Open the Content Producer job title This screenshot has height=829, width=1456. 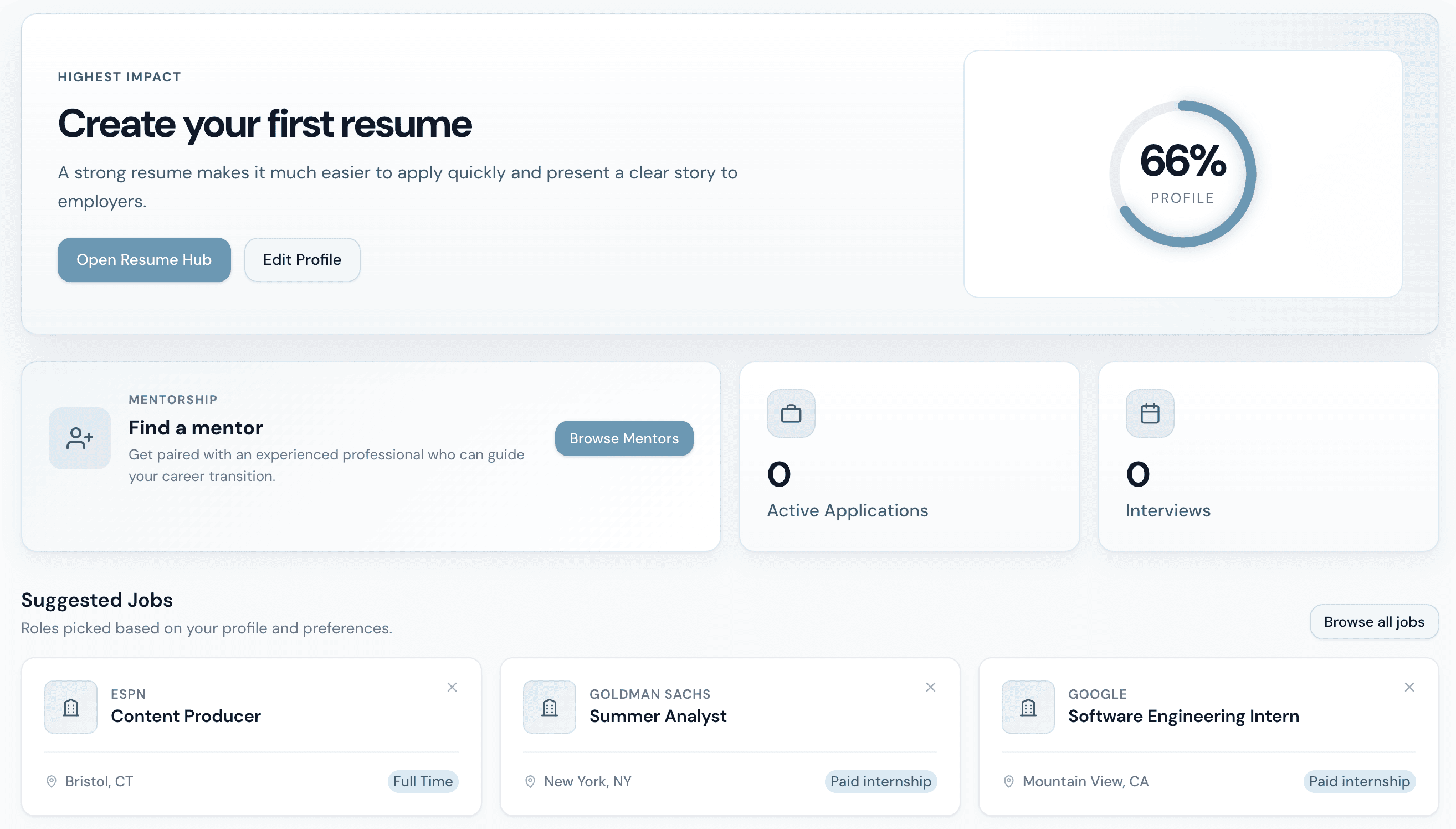coord(186,716)
